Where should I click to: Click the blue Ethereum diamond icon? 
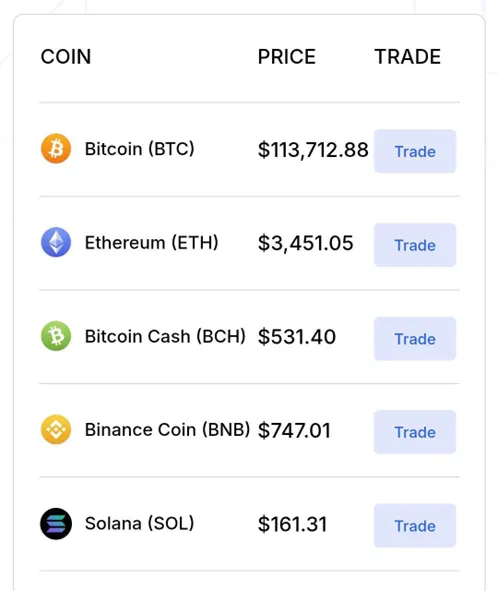coord(56,242)
